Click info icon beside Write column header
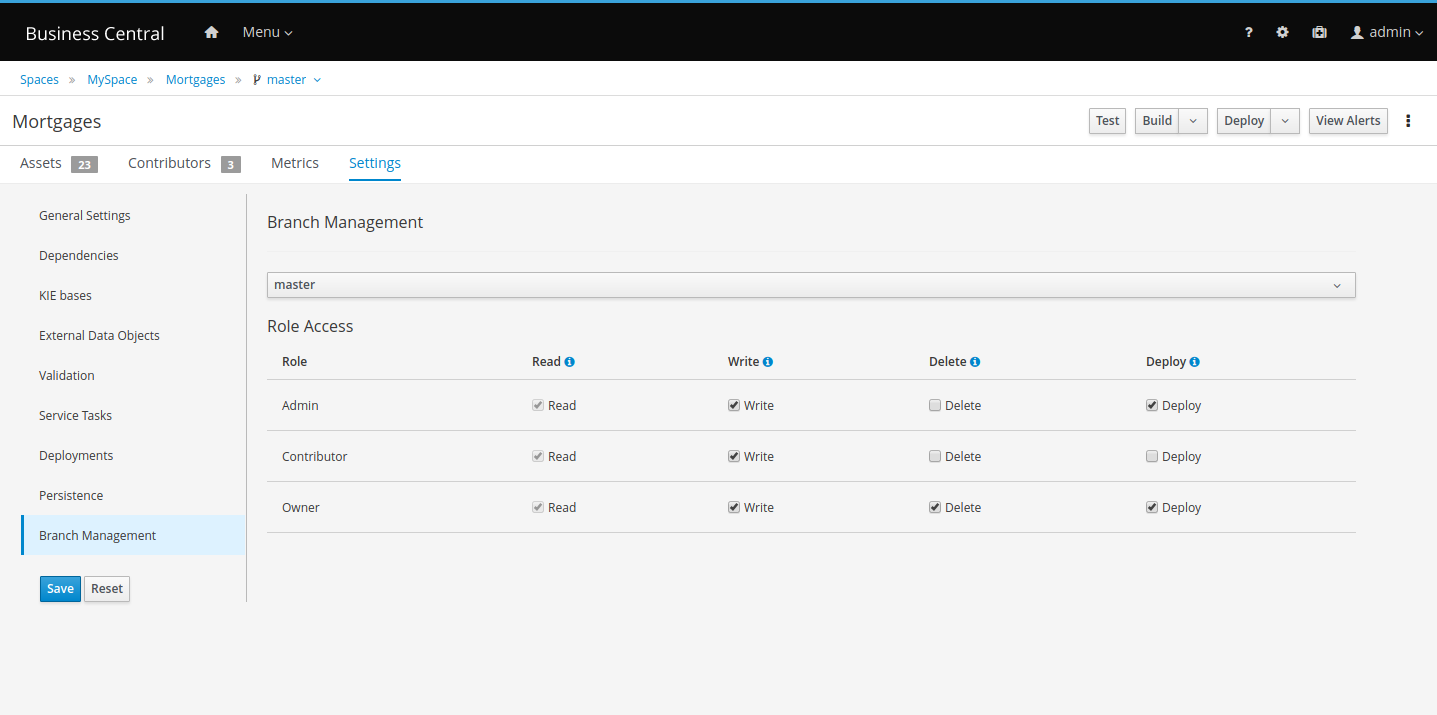 coord(768,362)
